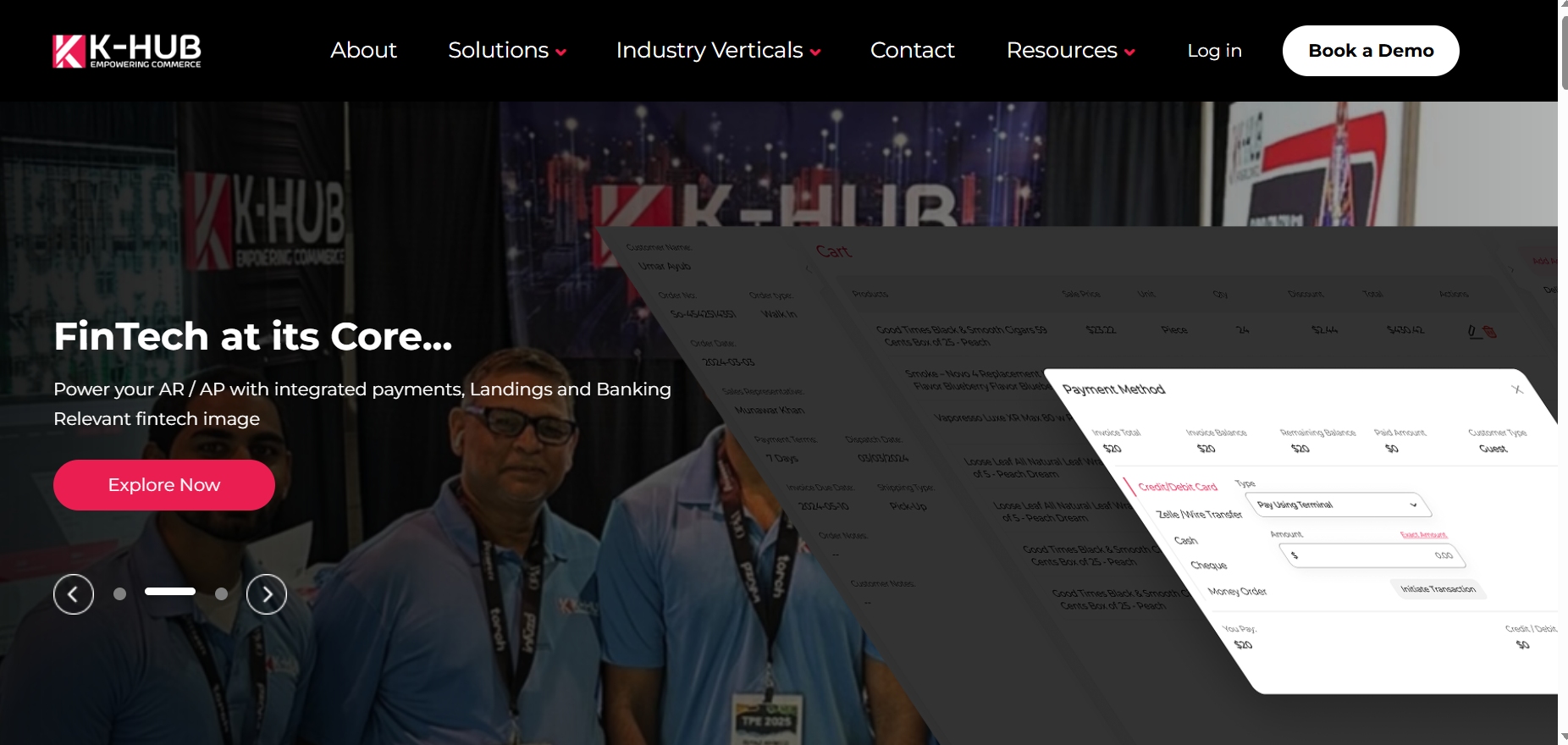
Task: Select third carousel dot indicator
Action: click(221, 594)
